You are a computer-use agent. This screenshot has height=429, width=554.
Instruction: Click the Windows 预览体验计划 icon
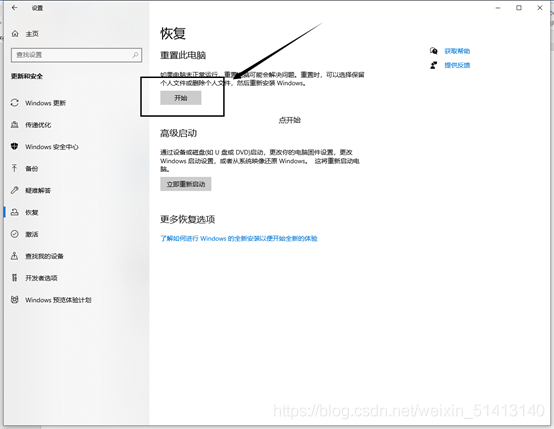pyautogui.click(x=14, y=300)
